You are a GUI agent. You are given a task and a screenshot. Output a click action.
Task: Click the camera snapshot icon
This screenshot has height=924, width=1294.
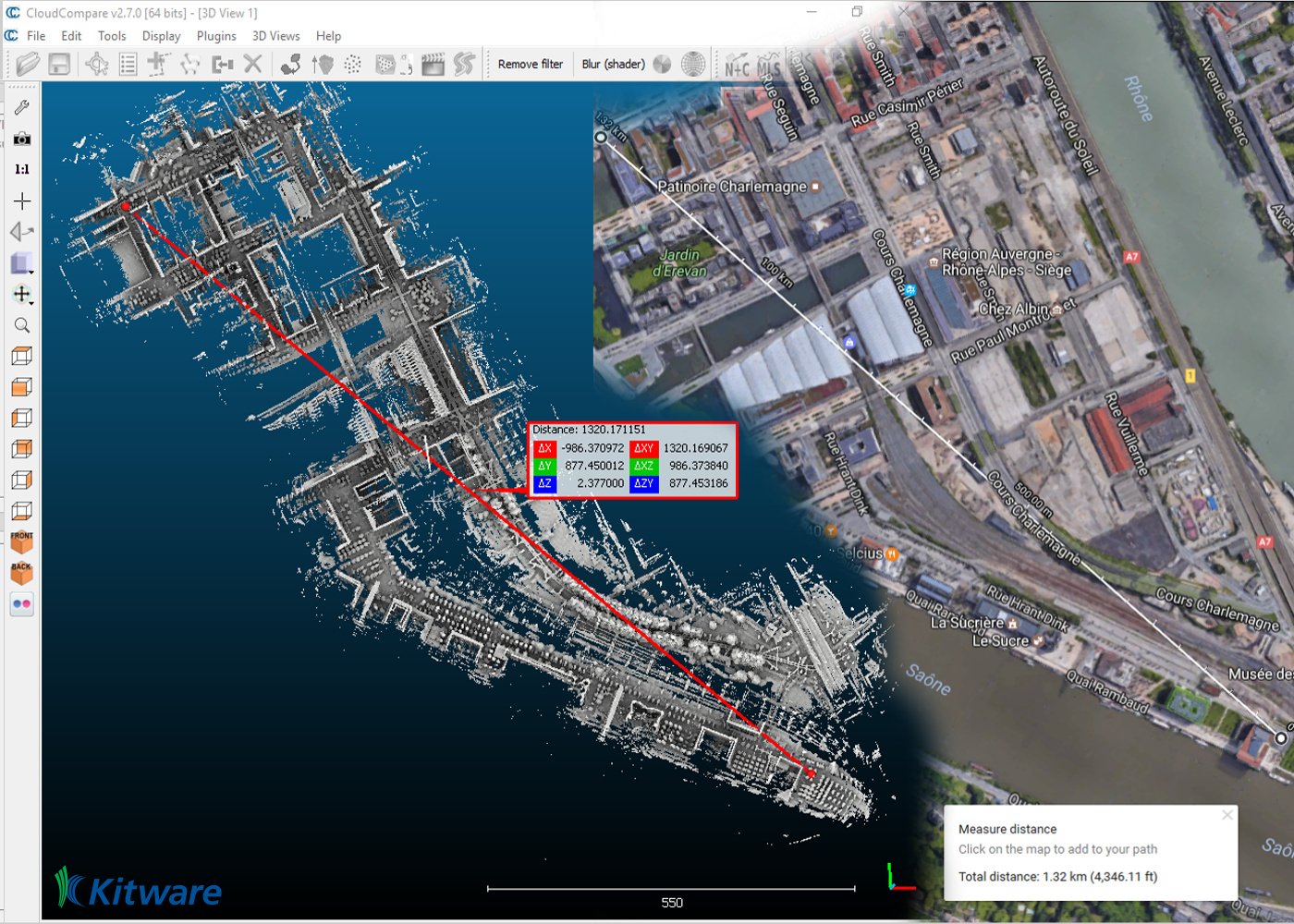point(22,139)
